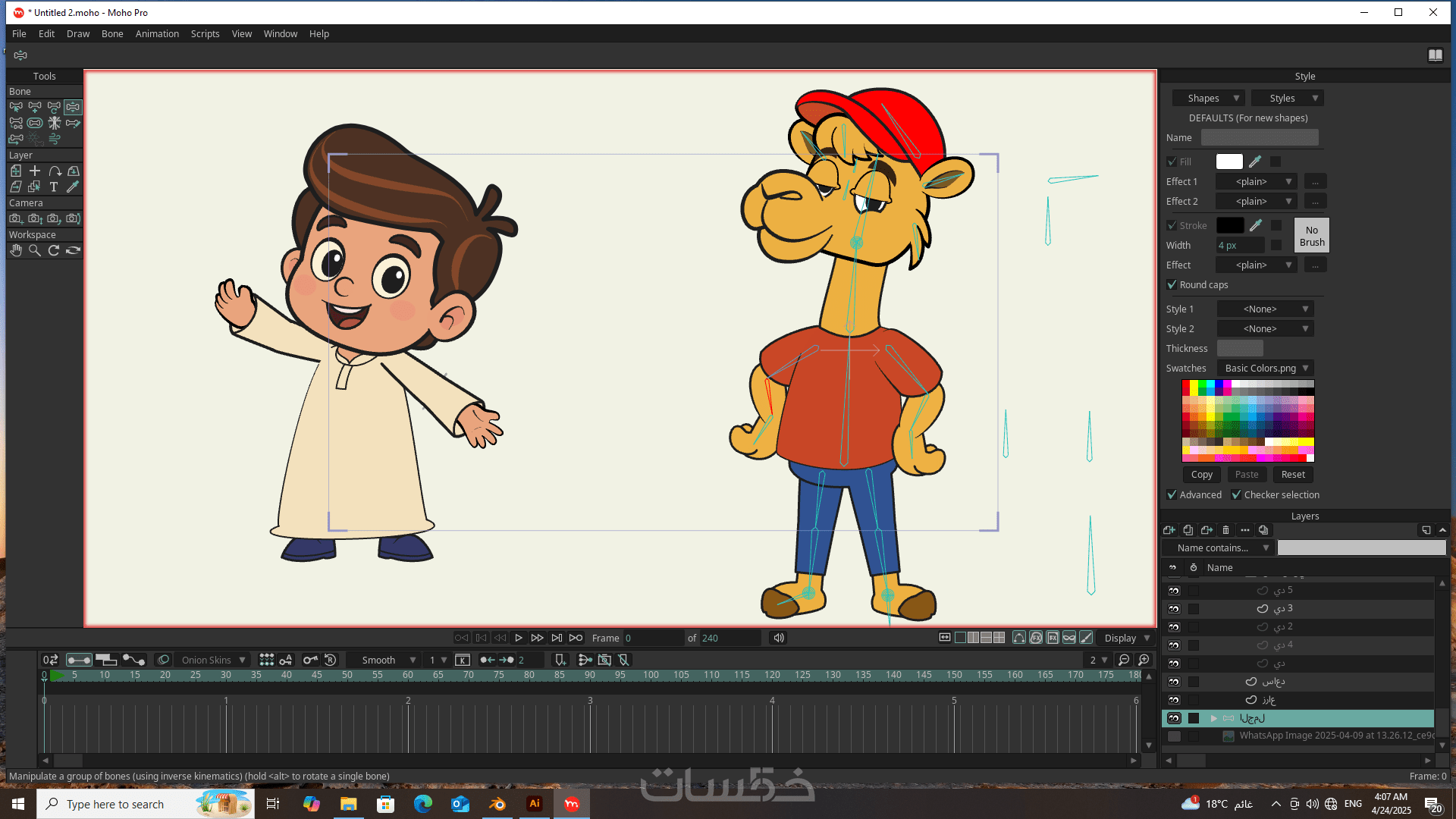Screen dimensions: 1456x819
Task: Select the Add Bone tool
Action: coord(35,107)
